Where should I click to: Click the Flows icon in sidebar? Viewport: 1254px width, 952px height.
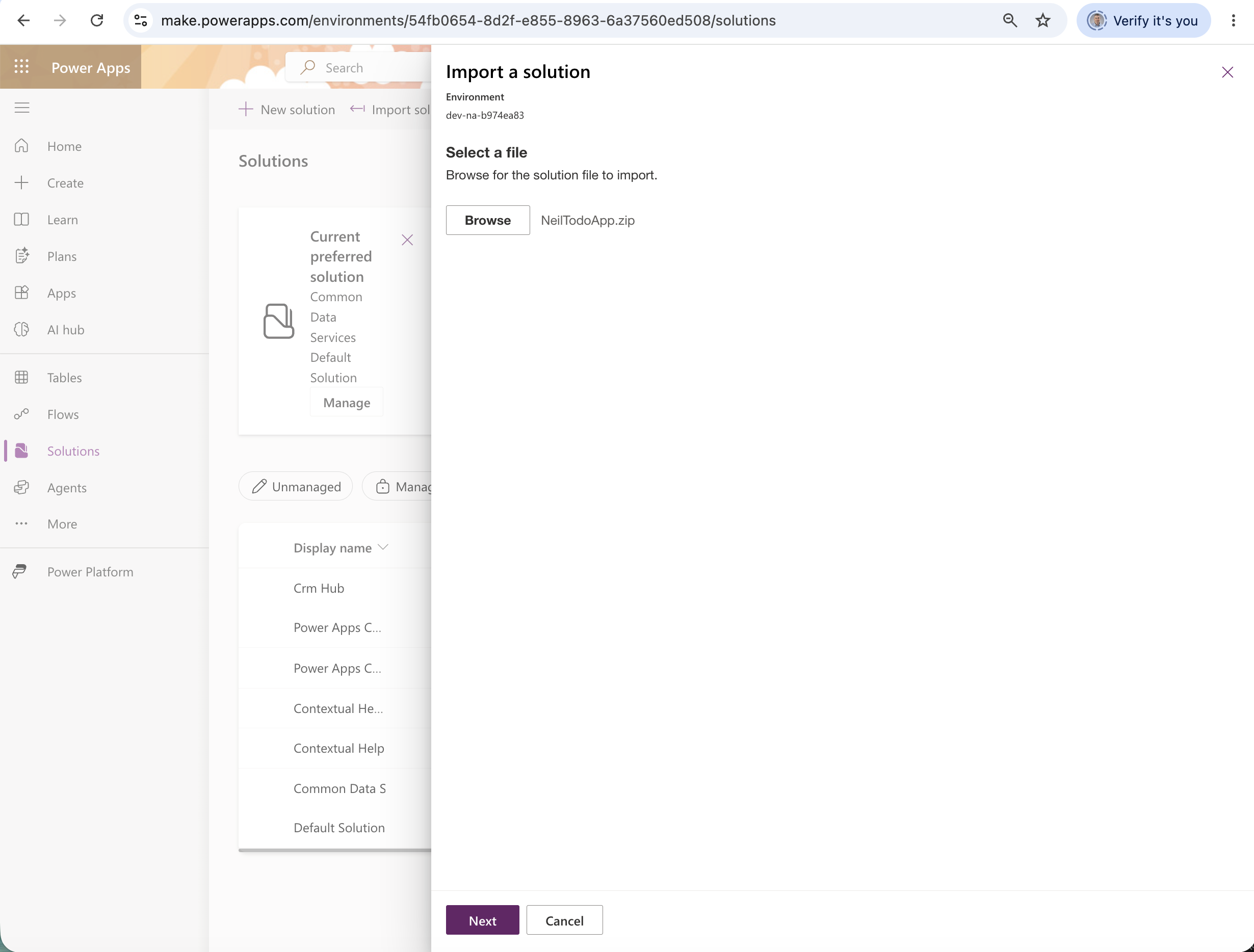click(x=21, y=414)
